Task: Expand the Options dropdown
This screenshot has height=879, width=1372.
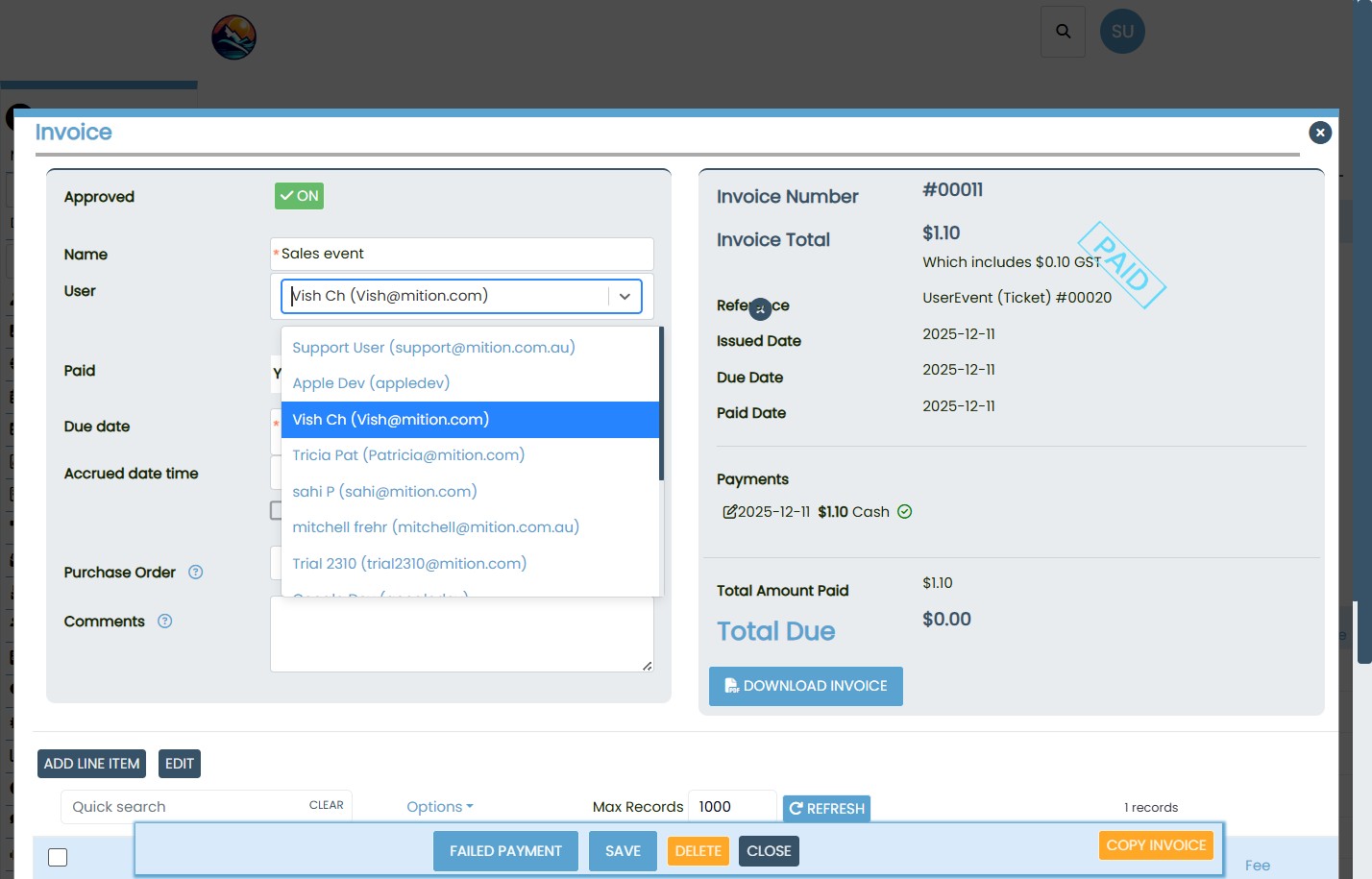Action: (440, 807)
